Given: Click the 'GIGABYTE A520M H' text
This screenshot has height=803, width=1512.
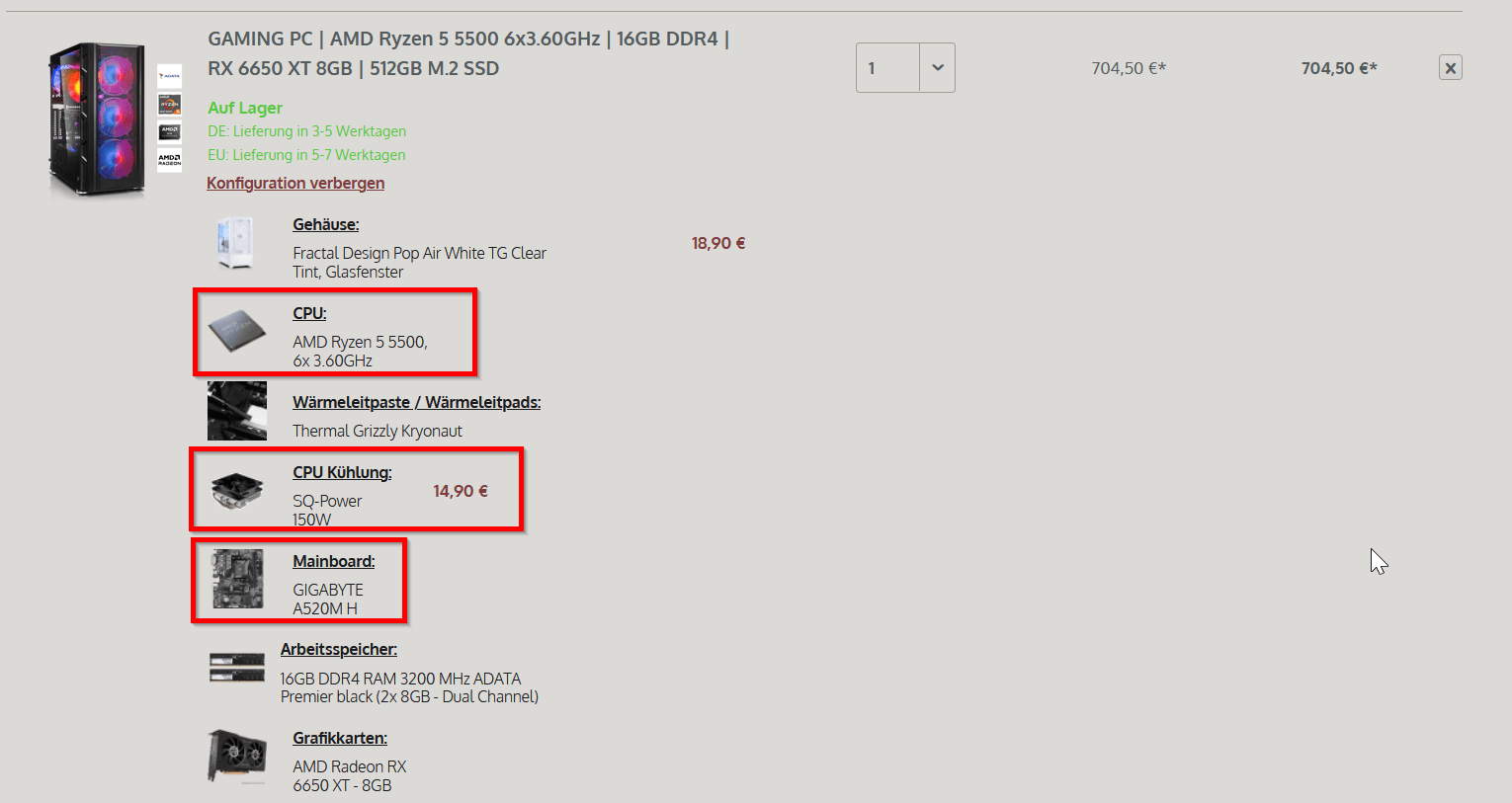Looking at the screenshot, I should [328, 599].
